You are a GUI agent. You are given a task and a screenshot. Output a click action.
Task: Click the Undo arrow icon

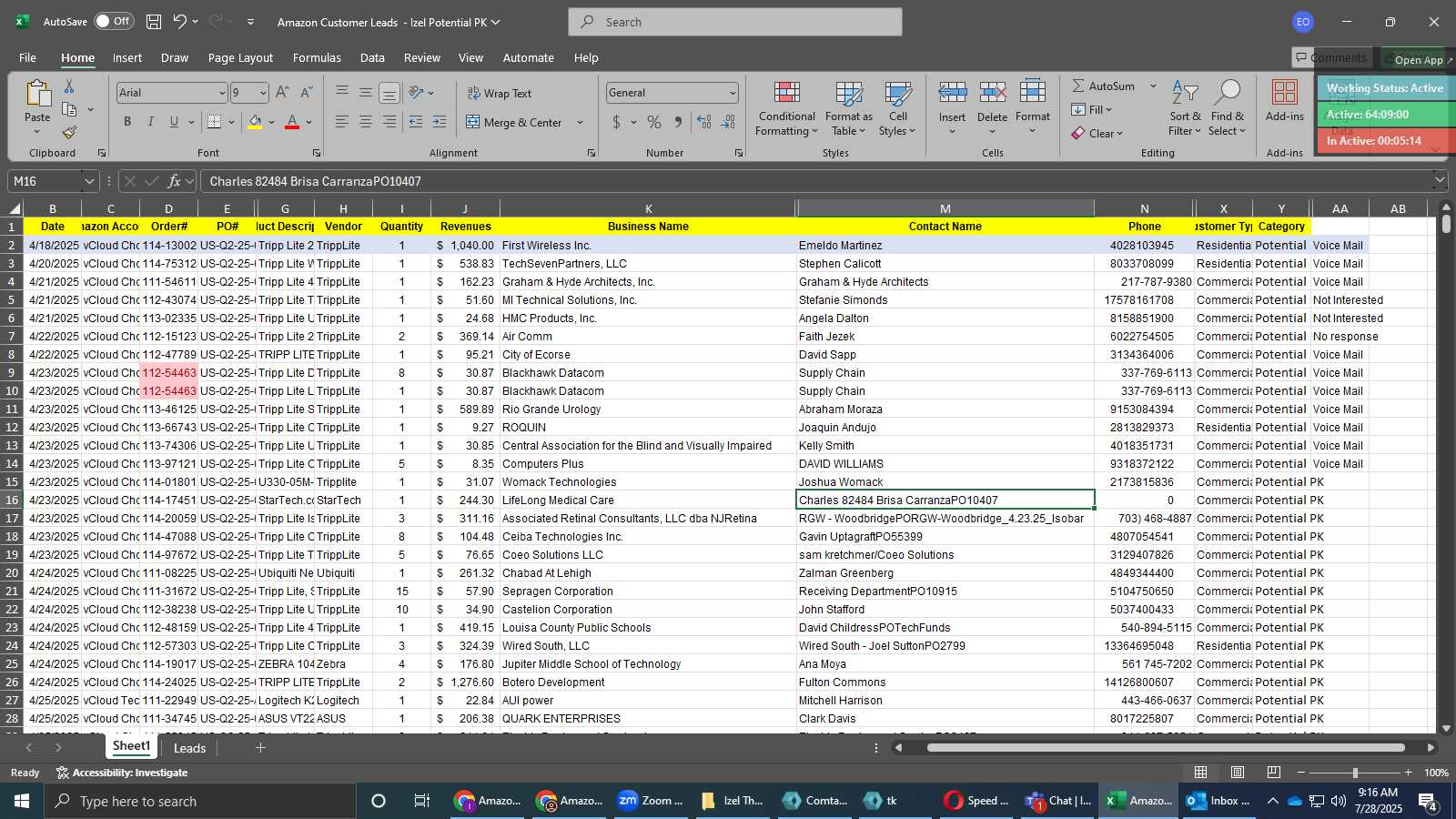[x=180, y=22]
